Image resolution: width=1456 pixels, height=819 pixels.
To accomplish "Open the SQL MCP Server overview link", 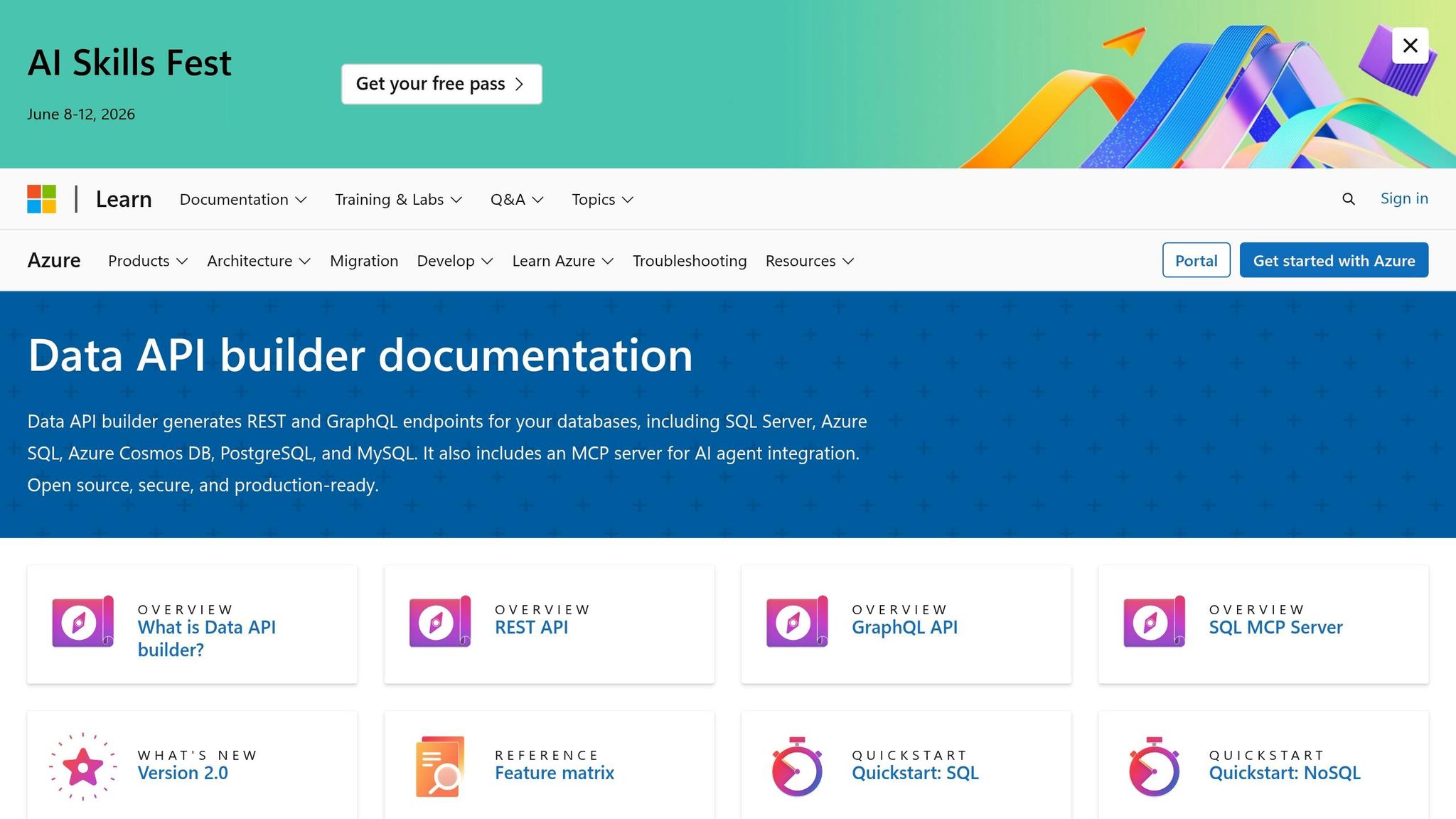I will [x=1275, y=627].
